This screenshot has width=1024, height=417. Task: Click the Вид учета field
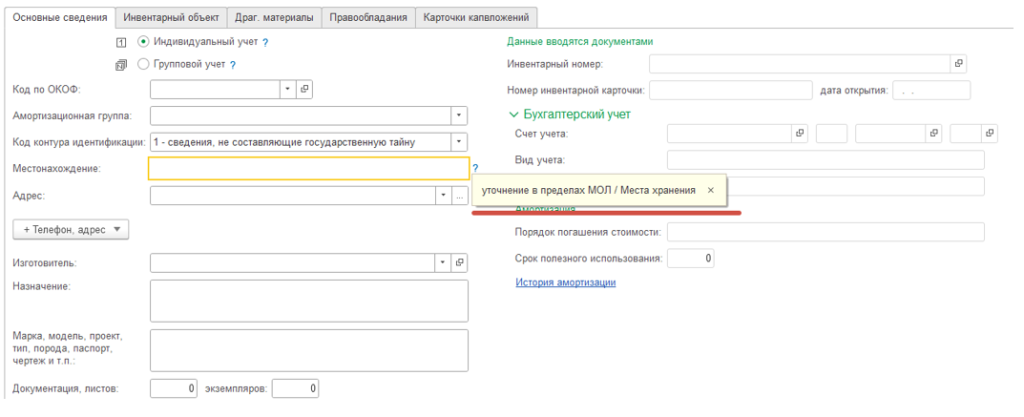[825, 159]
